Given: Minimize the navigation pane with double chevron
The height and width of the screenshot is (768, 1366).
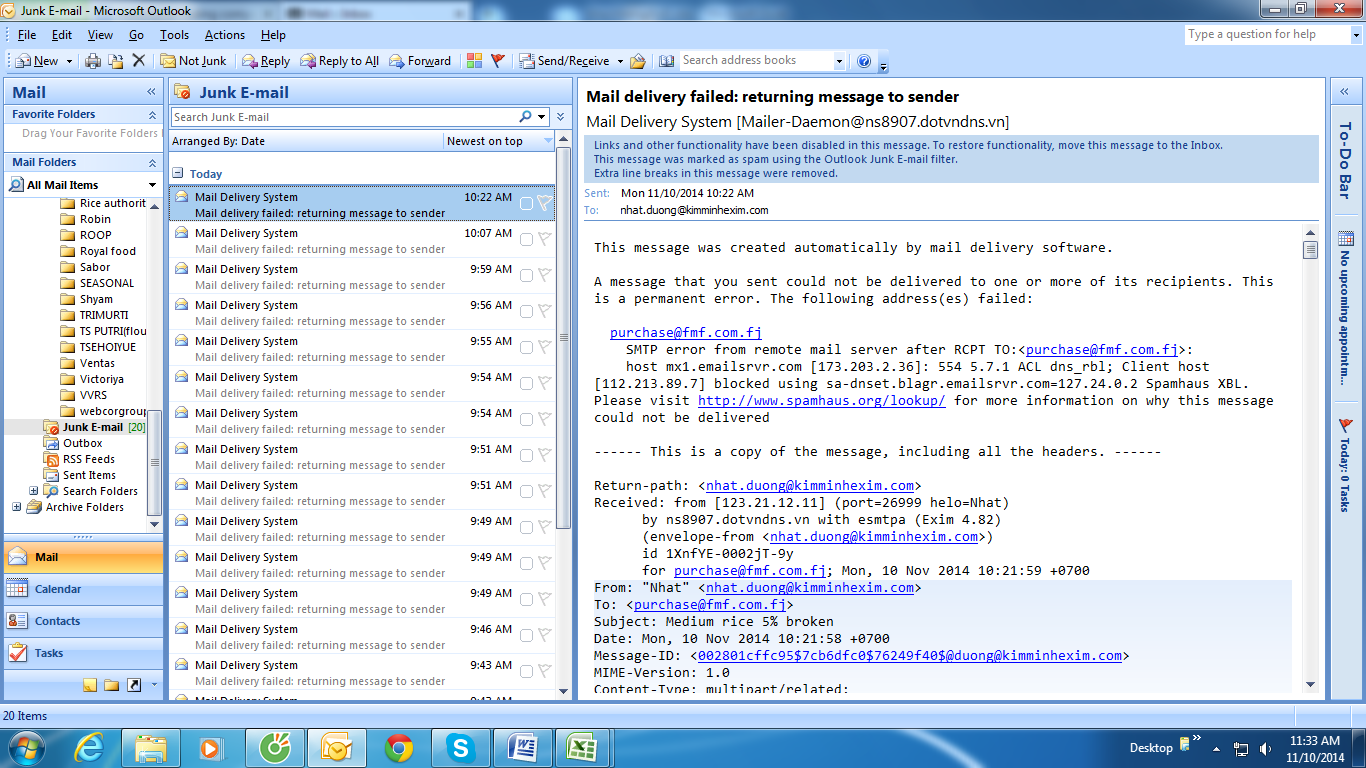Looking at the screenshot, I should (x=152, y=92).
